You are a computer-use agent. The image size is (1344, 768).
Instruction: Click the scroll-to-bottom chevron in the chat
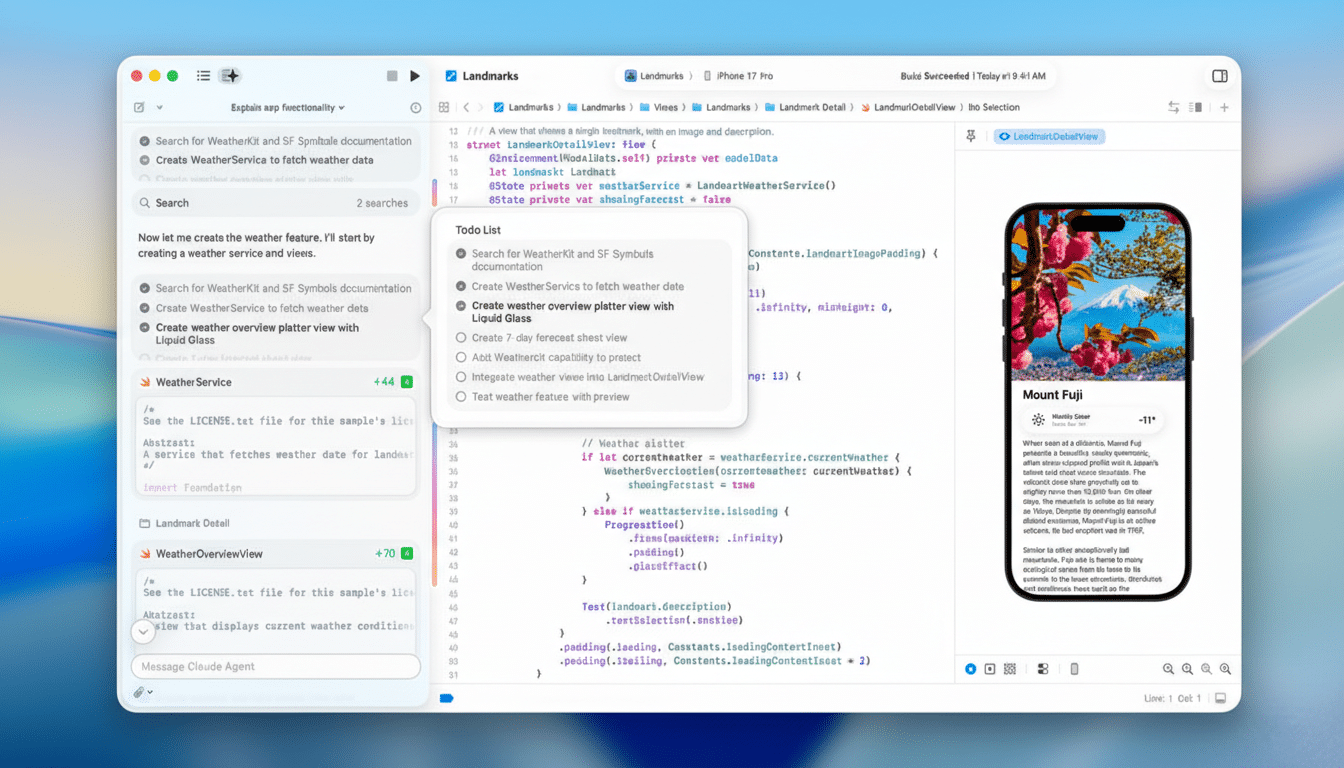coord(143,631)
